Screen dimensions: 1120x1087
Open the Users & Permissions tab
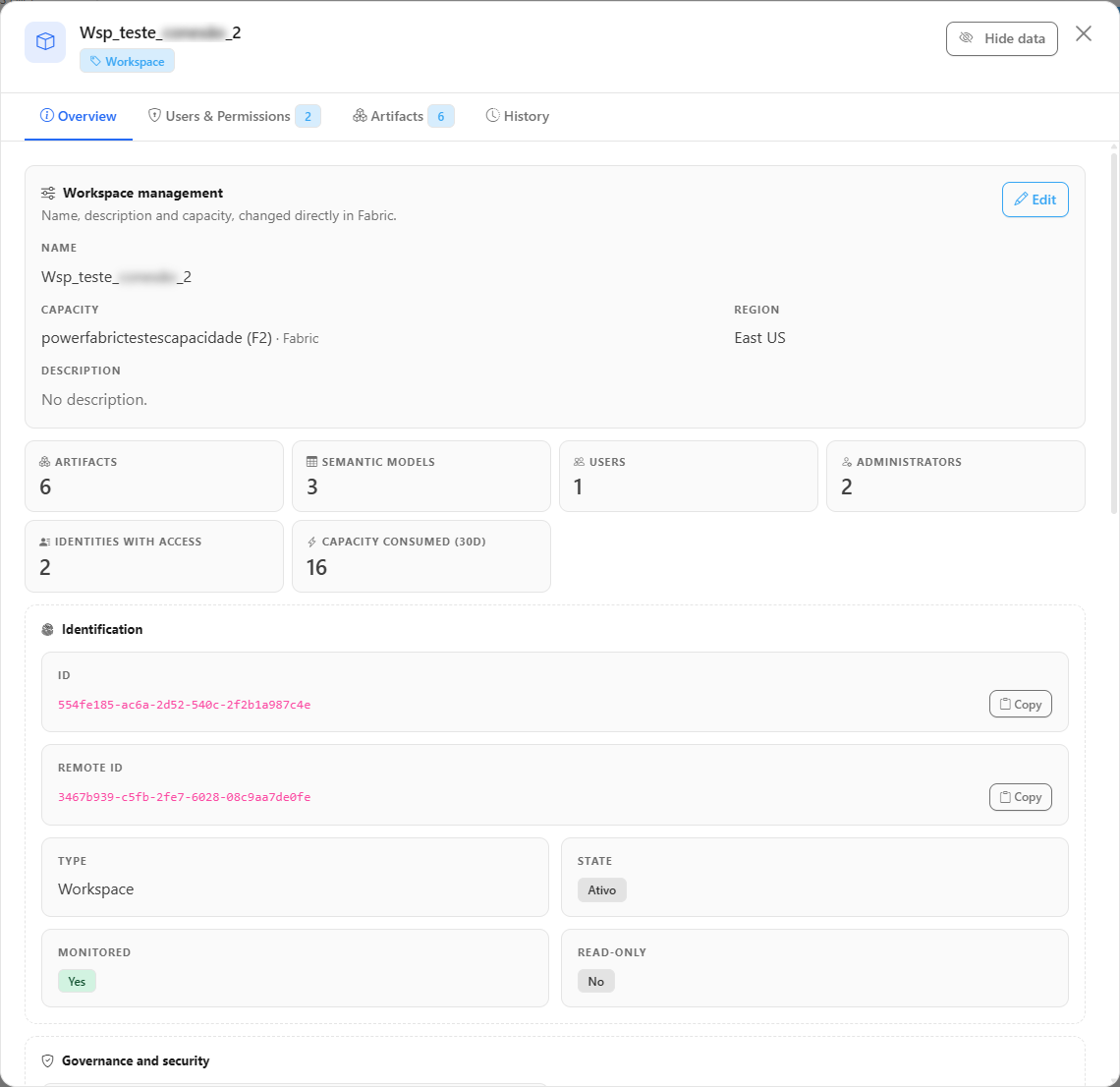tap(234, 116)
